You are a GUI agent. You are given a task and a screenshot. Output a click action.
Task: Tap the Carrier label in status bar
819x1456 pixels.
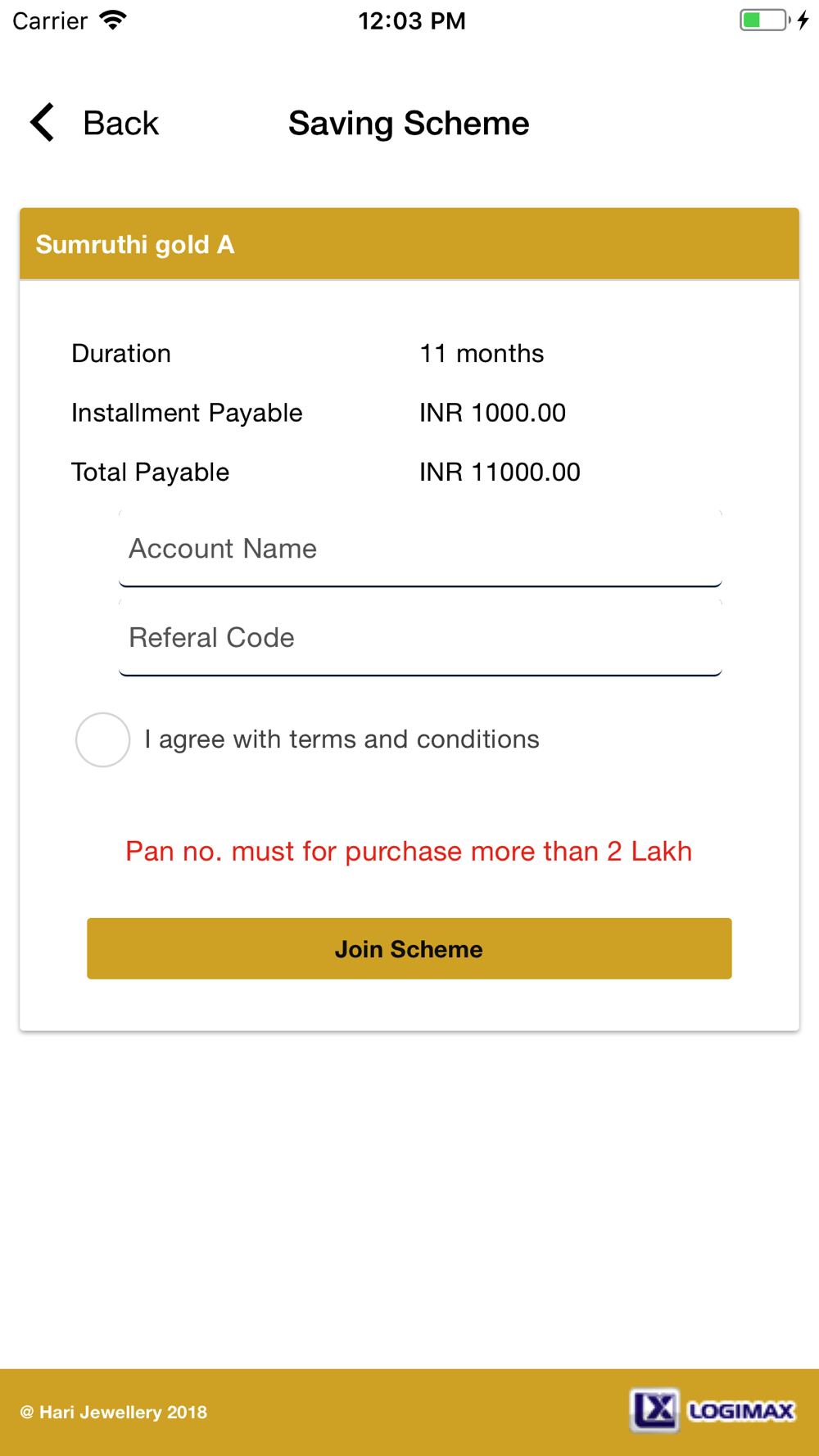click(x=50, y=20)
